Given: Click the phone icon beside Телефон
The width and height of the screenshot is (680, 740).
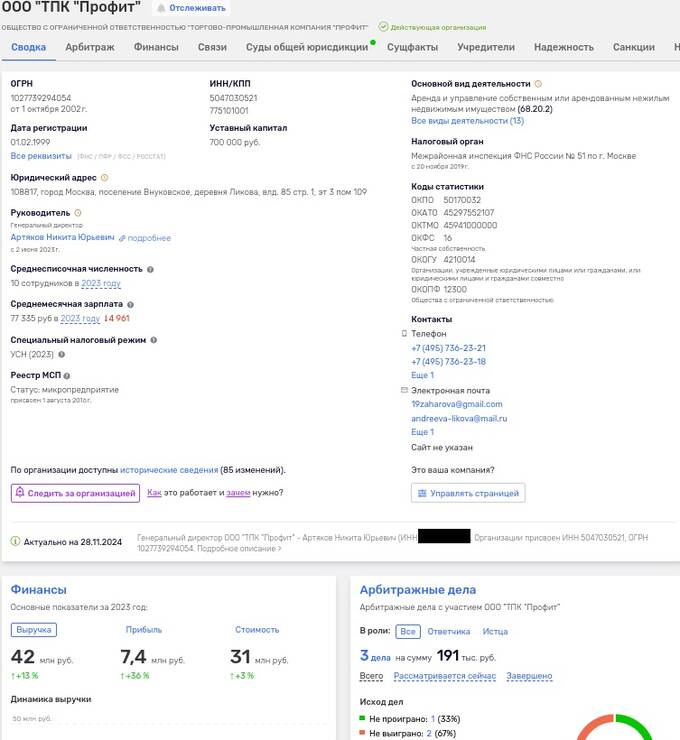Looking at the screenshot, I should tap(404, 334).
